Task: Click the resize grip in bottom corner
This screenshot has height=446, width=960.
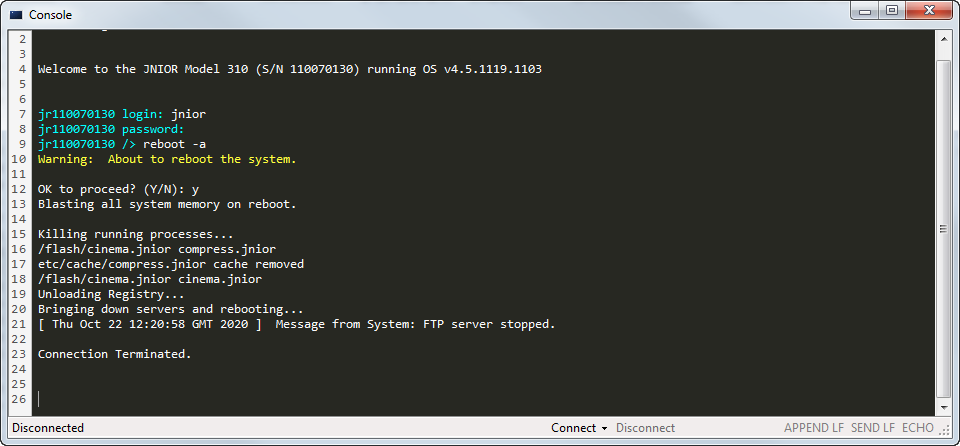Action: coord(945,429)
